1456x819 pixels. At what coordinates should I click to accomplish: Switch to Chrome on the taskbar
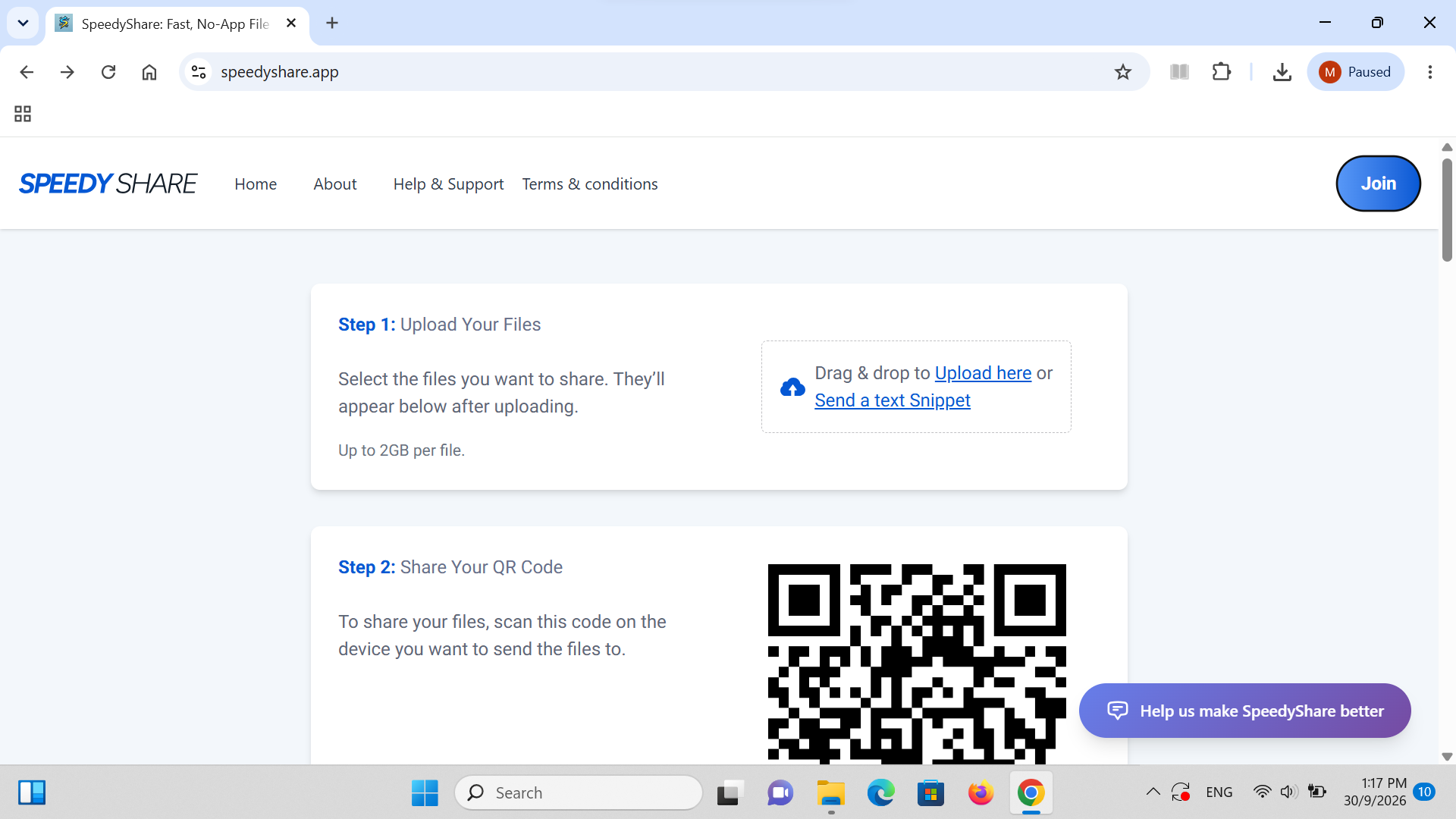pos(1031,793)
